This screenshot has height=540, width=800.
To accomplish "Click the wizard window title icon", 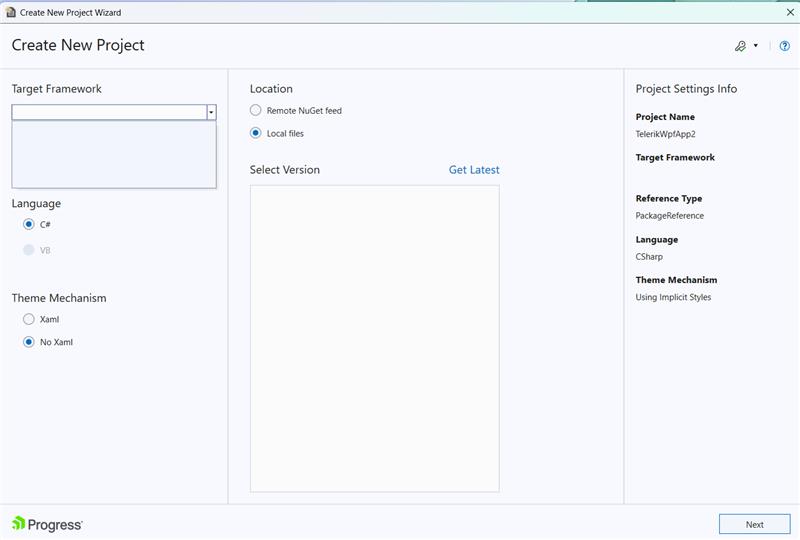I will pos(10,12).
